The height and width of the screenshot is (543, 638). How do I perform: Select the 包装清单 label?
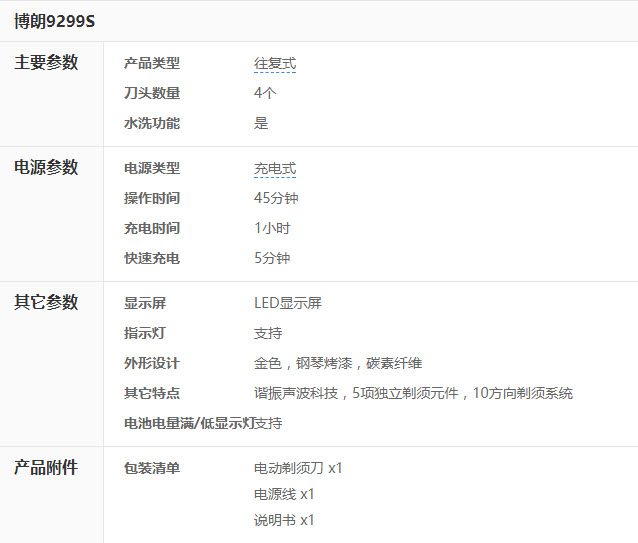coord(152,469)
